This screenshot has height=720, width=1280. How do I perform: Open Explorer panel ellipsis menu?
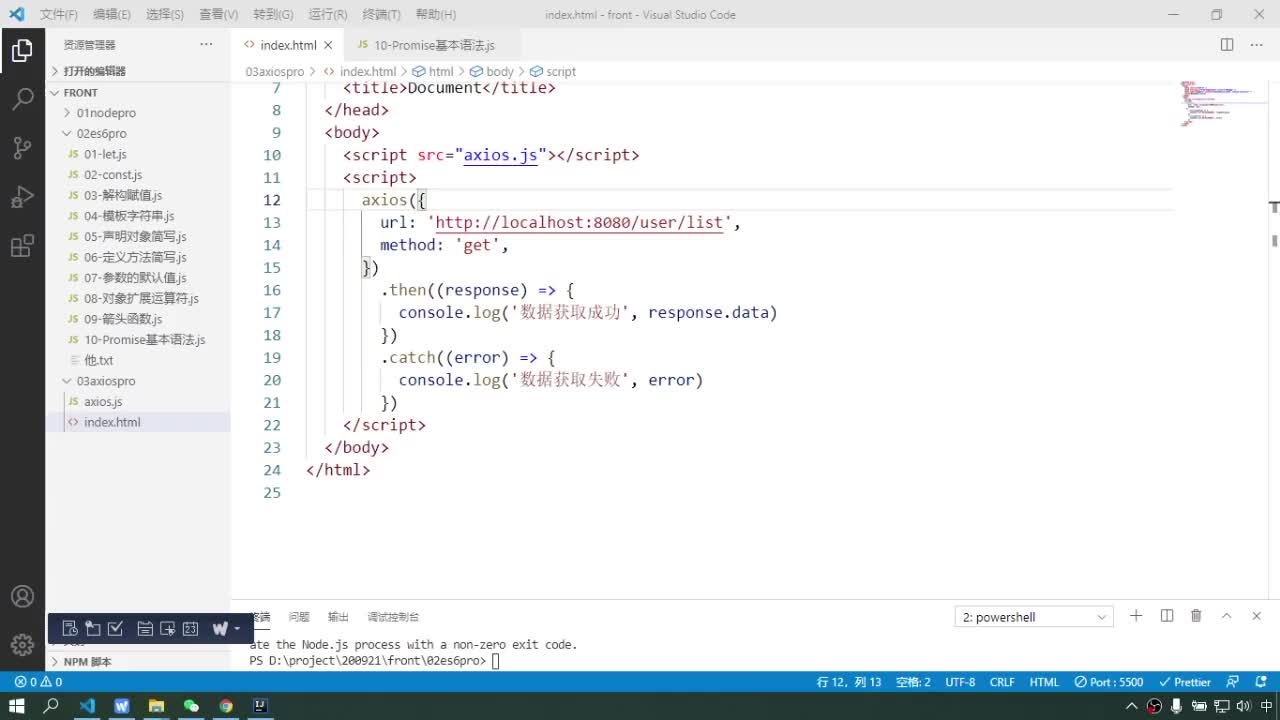206,45
